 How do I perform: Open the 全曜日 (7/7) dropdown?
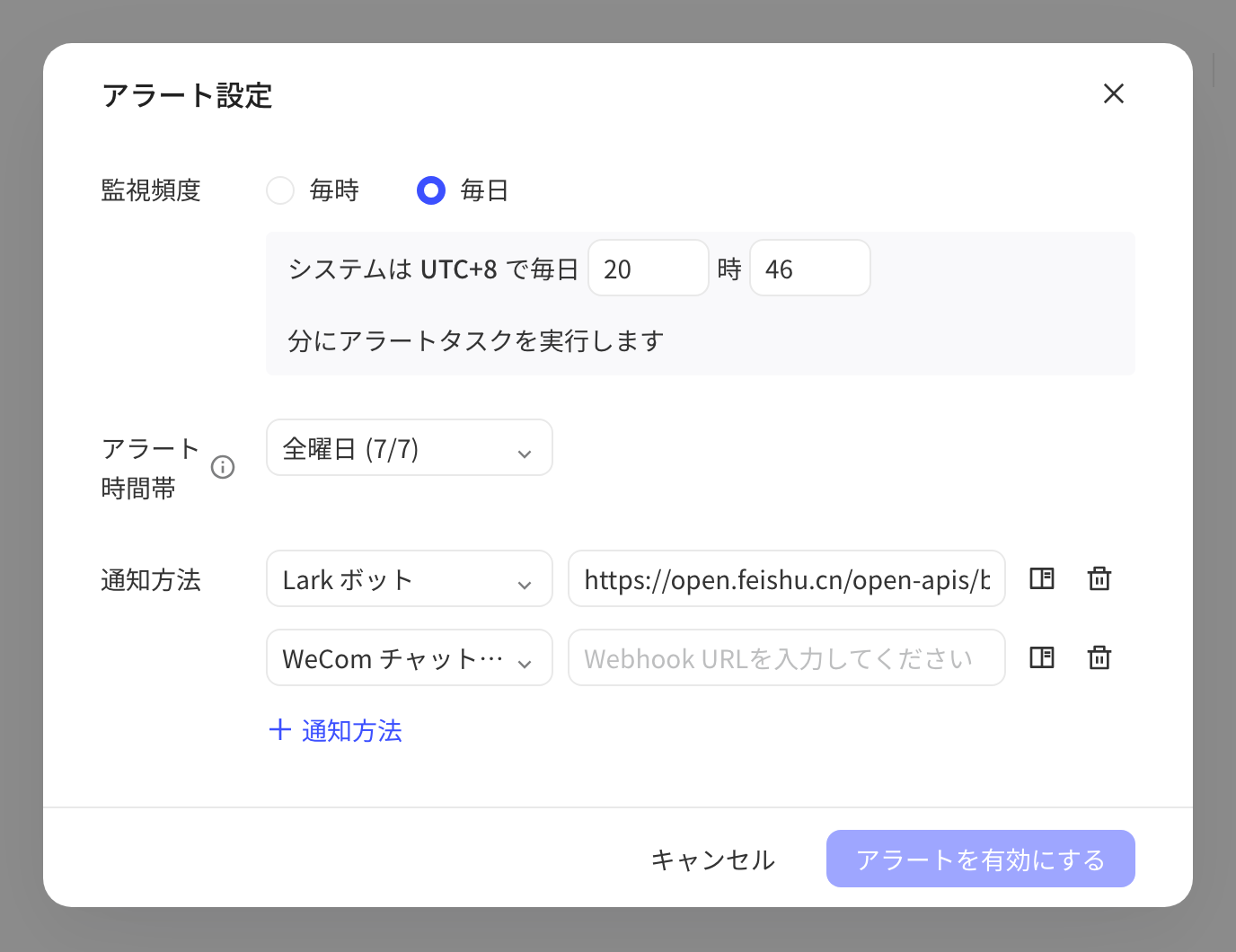[410, 447]
